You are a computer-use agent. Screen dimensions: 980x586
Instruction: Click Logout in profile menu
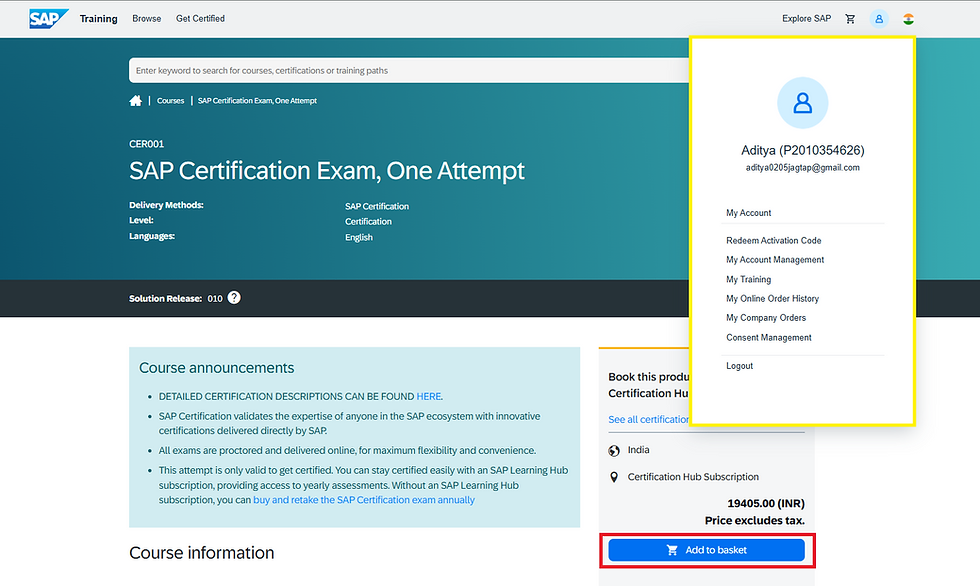pos(739,366)
